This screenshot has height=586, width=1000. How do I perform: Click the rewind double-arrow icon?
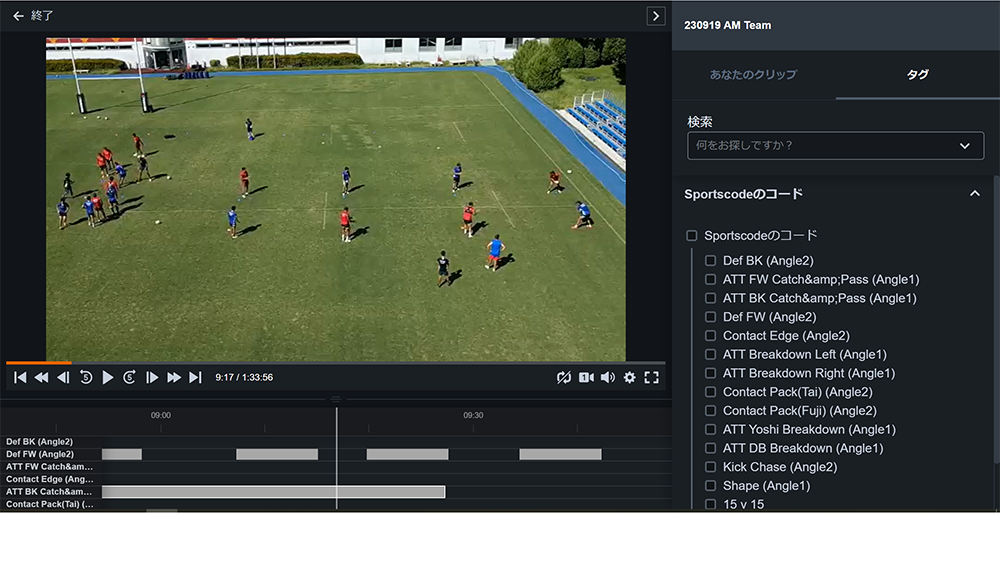[x=41, y=377]
